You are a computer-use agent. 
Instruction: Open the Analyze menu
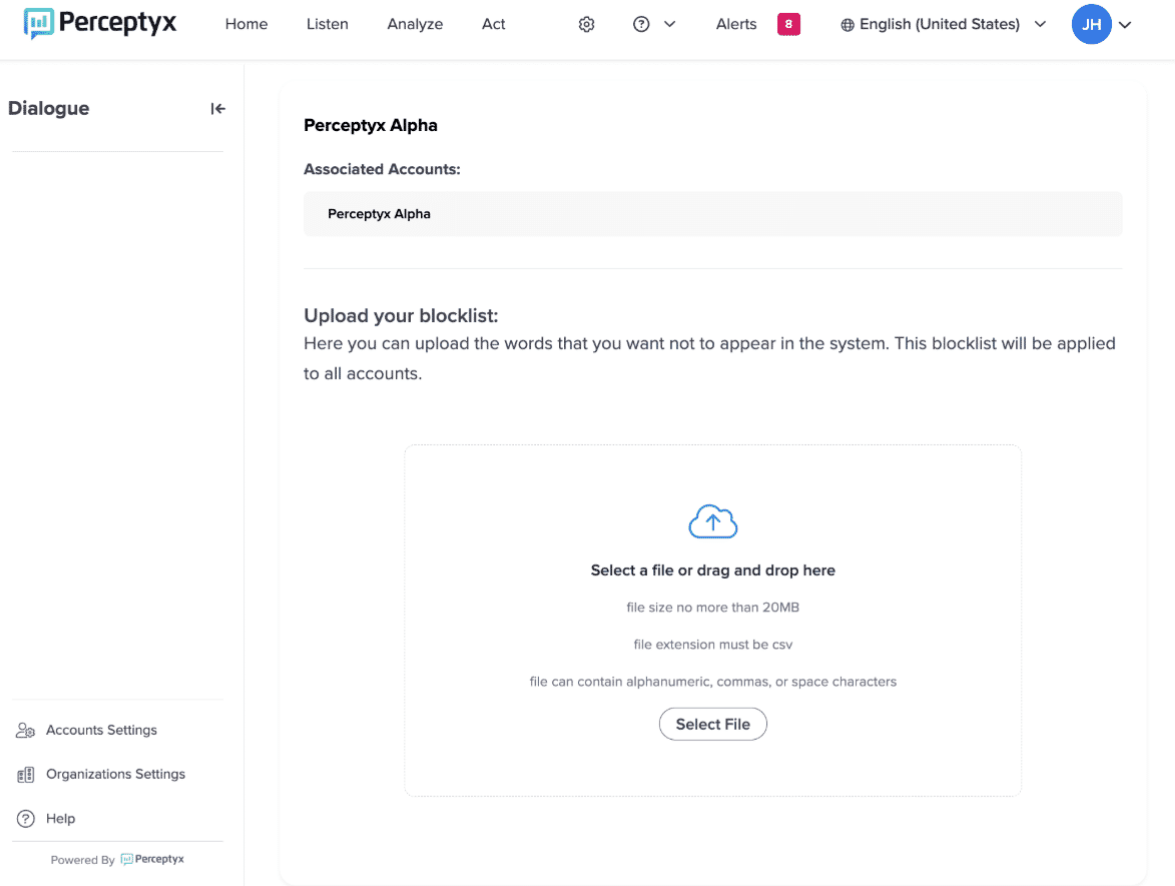click(415, 24)
